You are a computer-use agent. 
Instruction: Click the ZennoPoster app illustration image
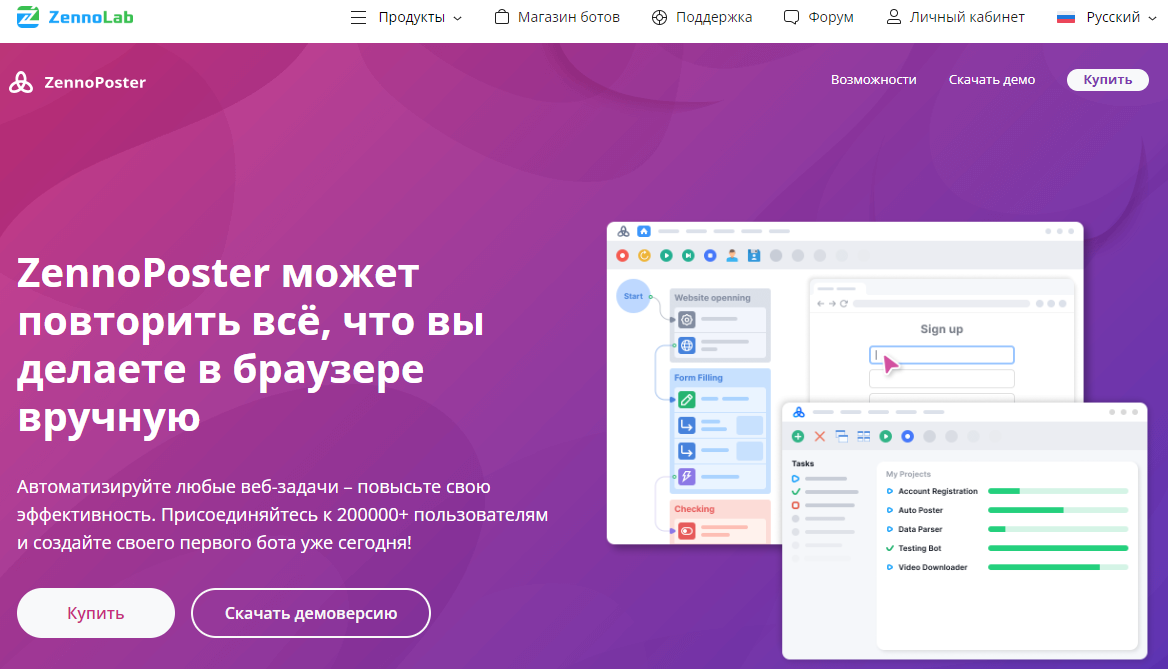pos(877,440)
